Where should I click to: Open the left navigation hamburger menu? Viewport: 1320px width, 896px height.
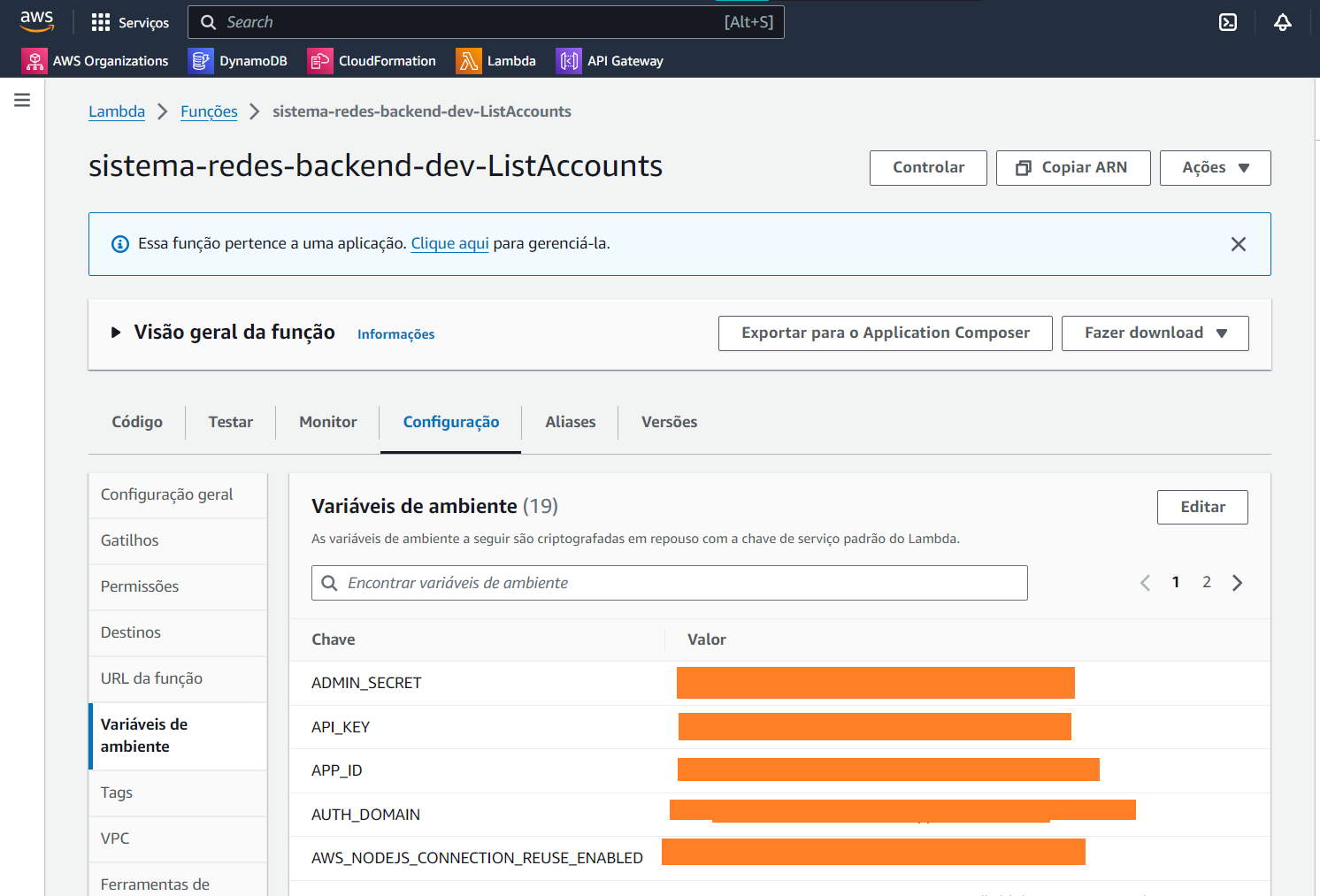tap(22, 100)
